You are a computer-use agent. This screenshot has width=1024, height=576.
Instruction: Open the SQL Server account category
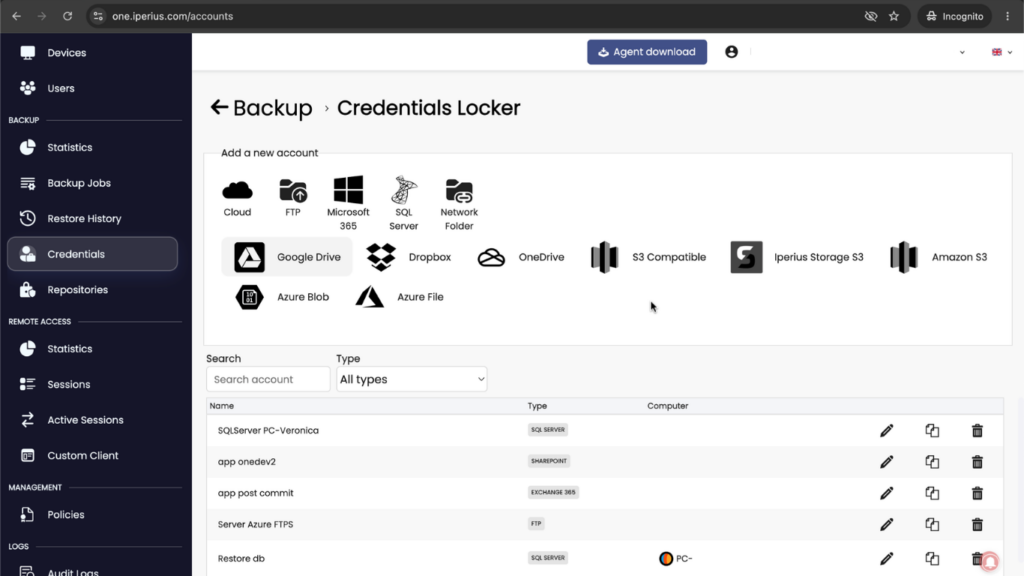[404, 203]
